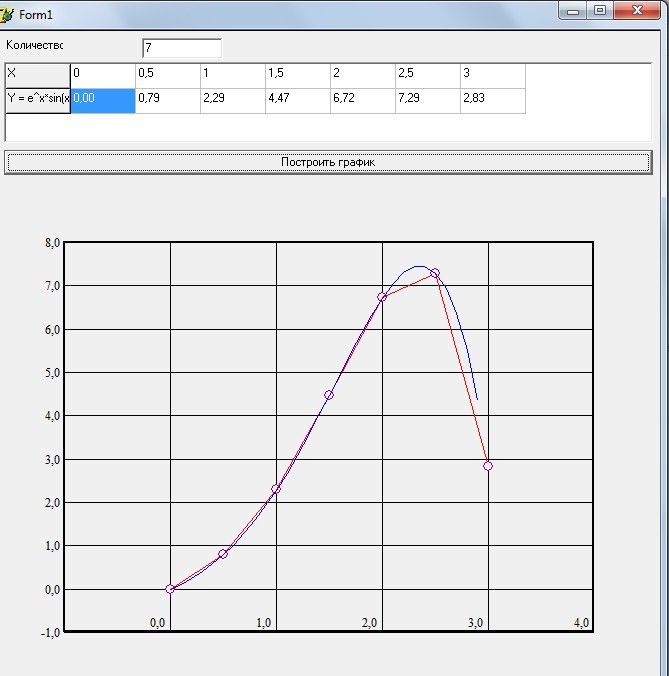Image resolution: width=669 pixels, height=676 pixels.
Task: Select Y cell with value 6,72
Action: [x=363, y=101]
